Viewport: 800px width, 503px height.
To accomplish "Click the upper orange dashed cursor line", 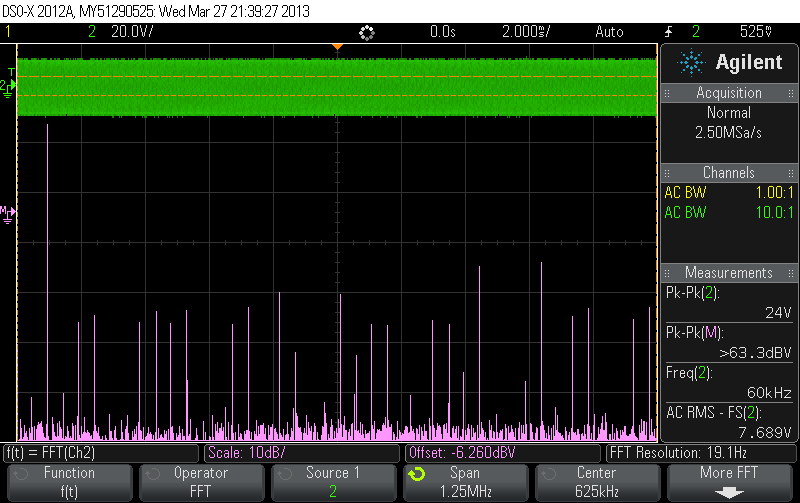I will coord(337,77).
